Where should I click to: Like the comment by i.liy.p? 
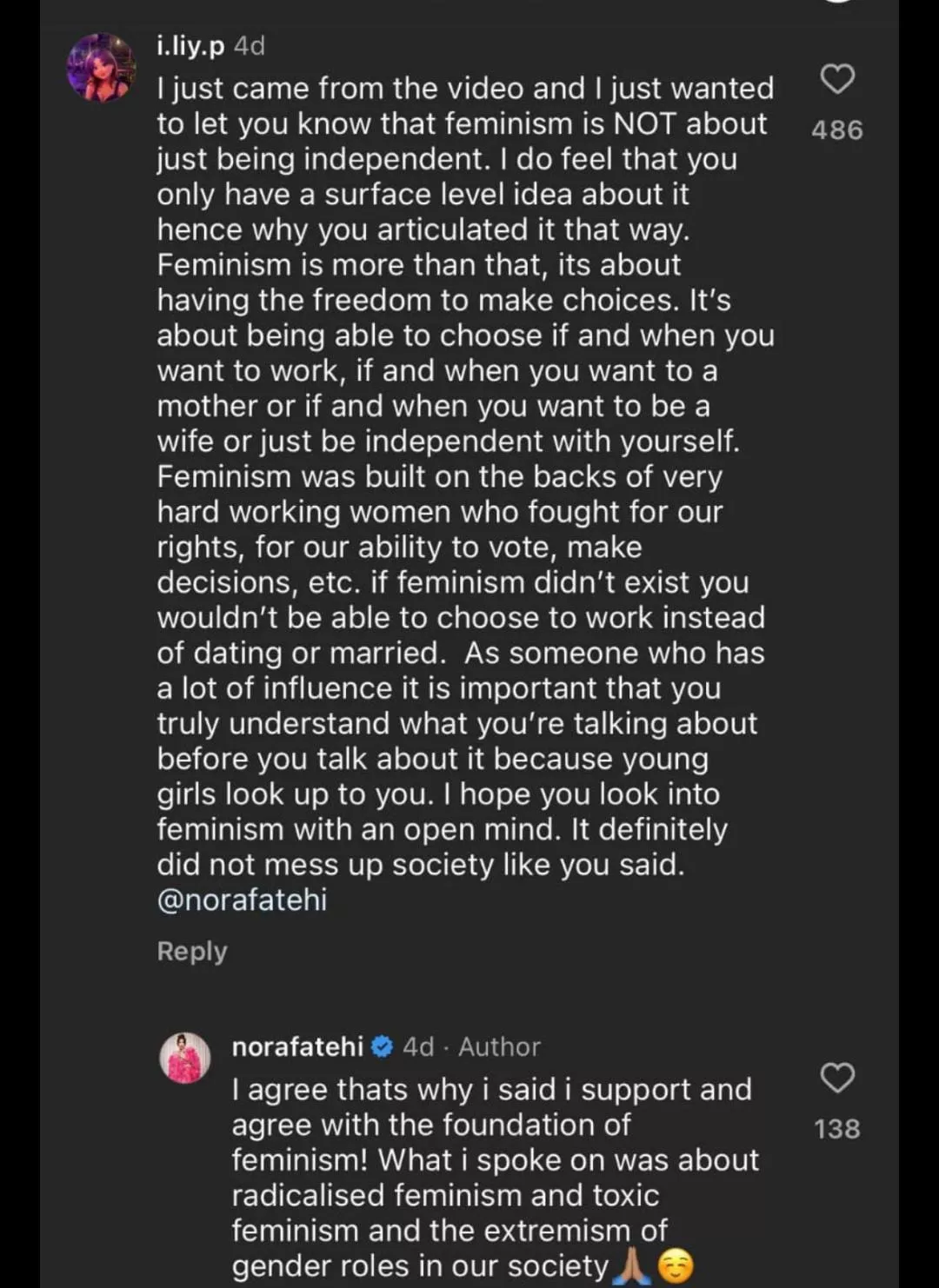(x=837, y=79)
